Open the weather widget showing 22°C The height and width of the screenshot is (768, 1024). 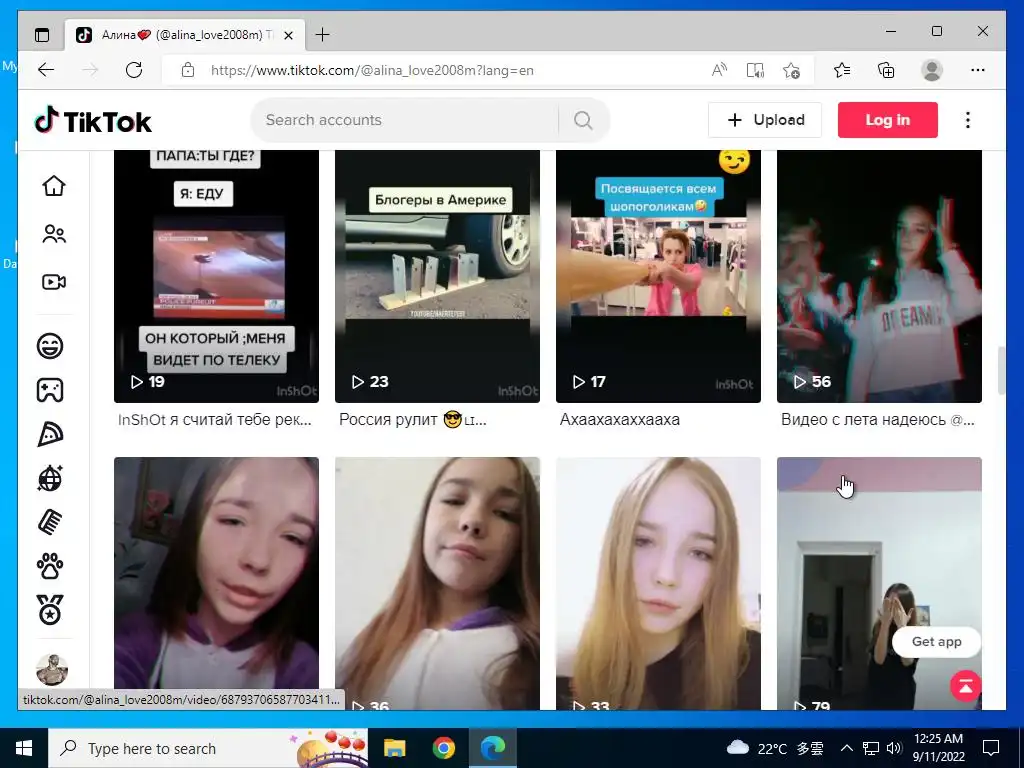[775, 748]
